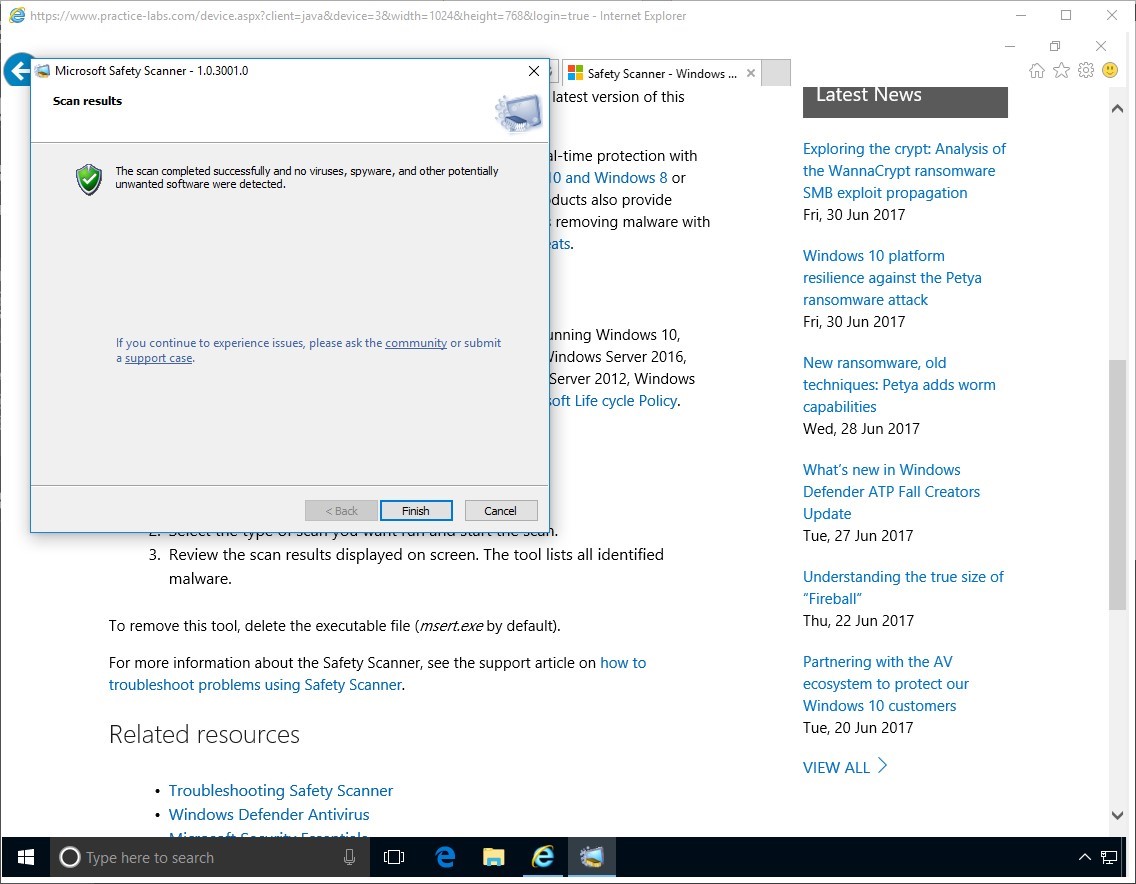Click the VIEW ALL news link
1136x884 pixels.
[x=845, y=767]
